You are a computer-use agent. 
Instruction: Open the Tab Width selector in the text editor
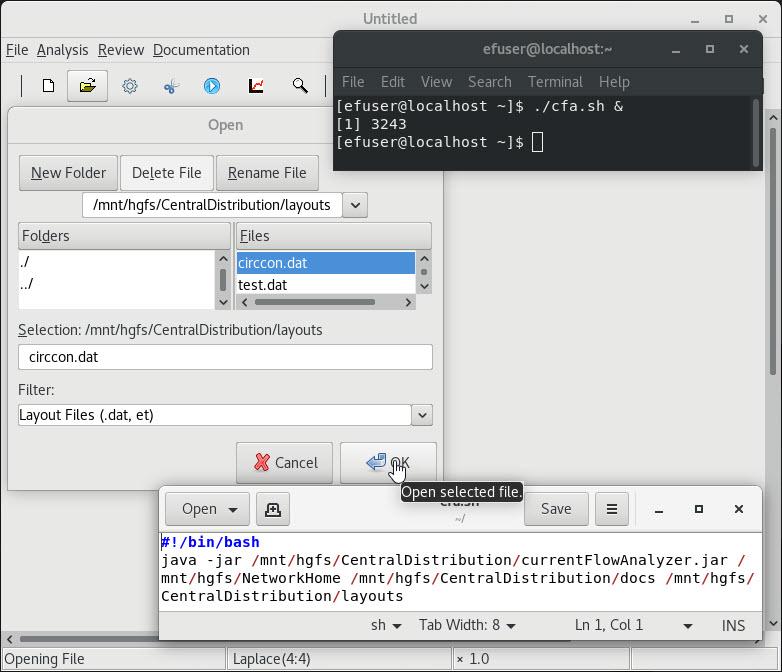467,625
